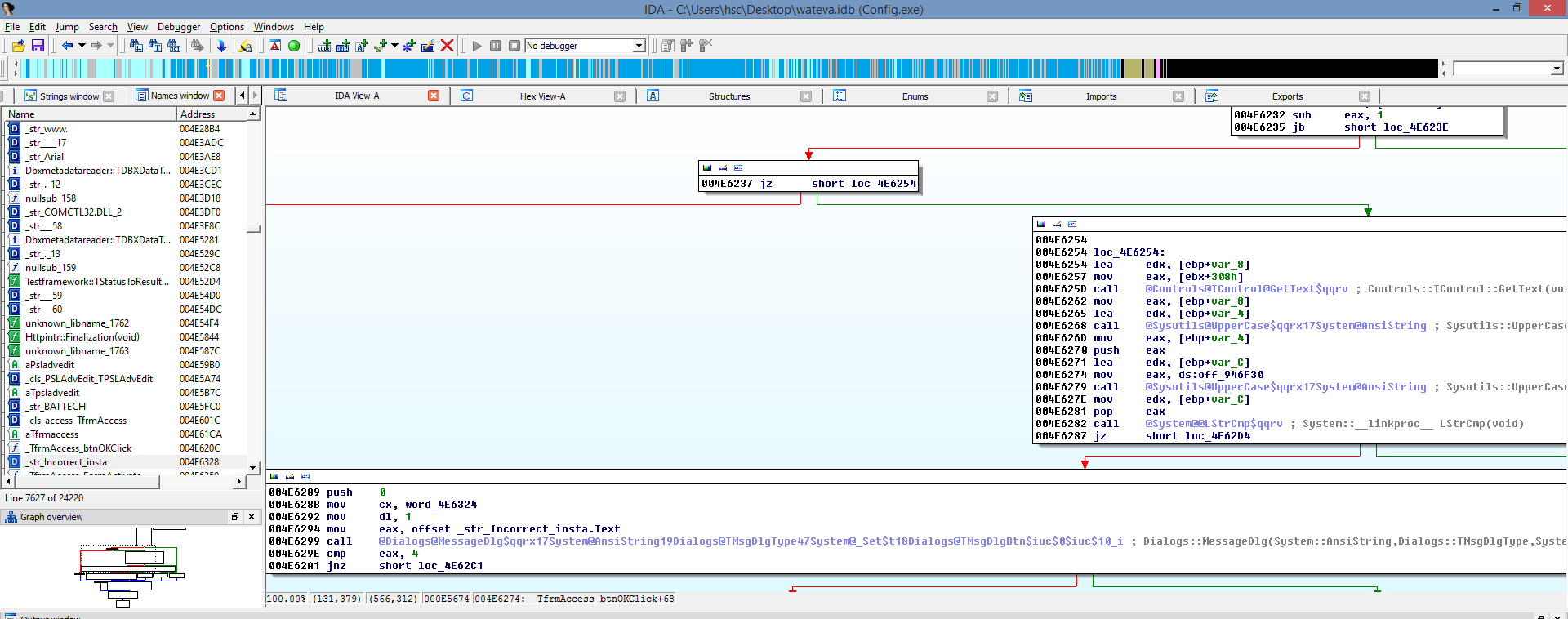Click the blue down arrow jump icon
Image resolution: width=1568 pixels, height=619 pixels.
click(x=221, y=46)
